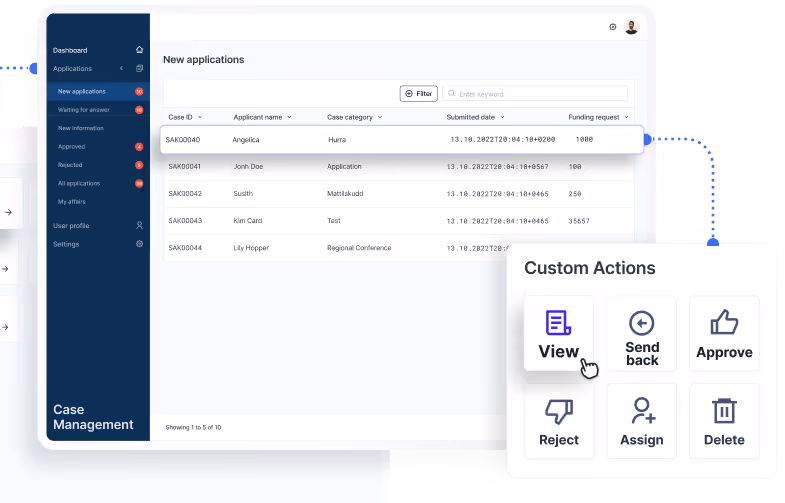Select case SAK00043 cell
The width and height of the screenshot is (785, 503).
point(185,221)
